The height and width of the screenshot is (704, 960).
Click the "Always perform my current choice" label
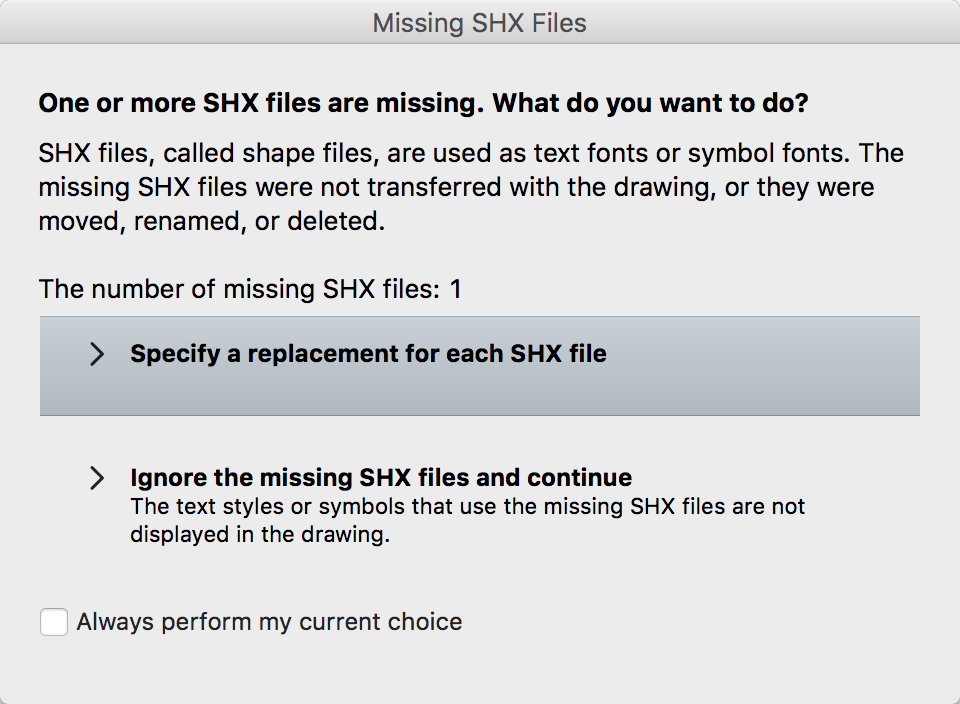coord(269,622)
